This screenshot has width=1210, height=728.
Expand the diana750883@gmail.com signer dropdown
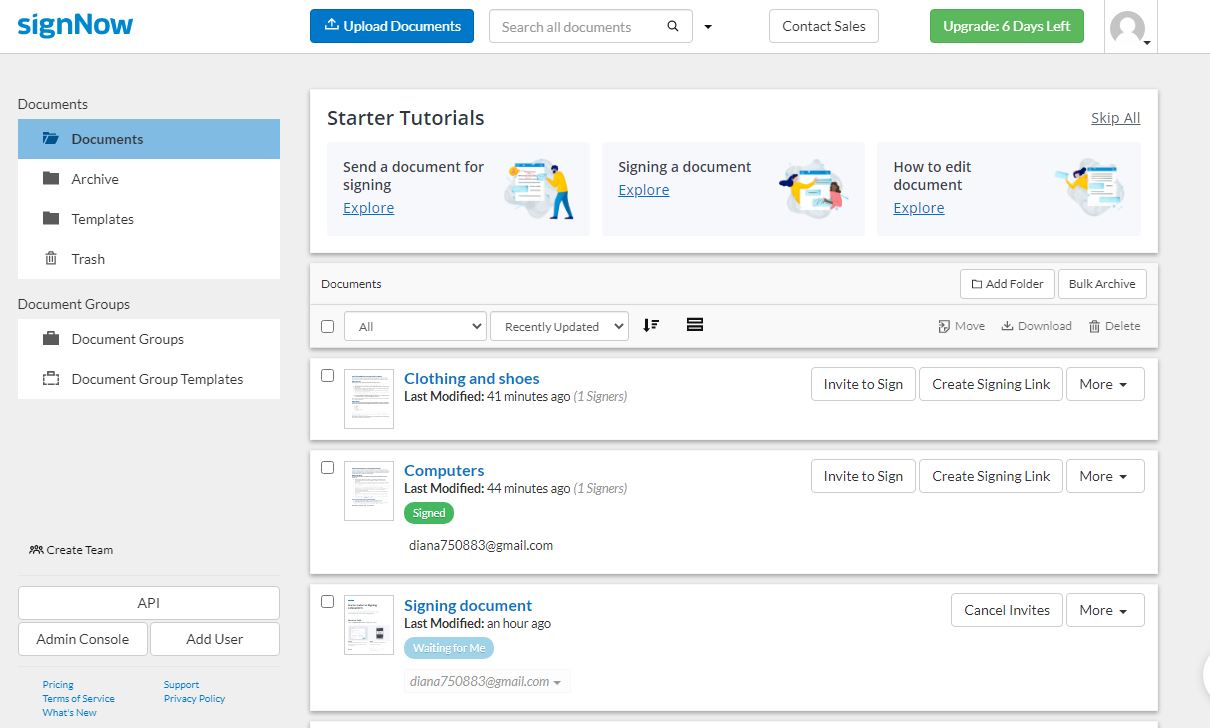(487, 681)
